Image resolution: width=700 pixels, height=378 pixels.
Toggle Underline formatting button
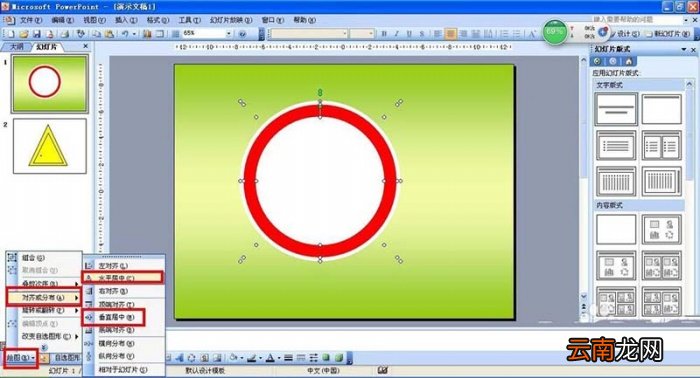click(x=409, y=34)
